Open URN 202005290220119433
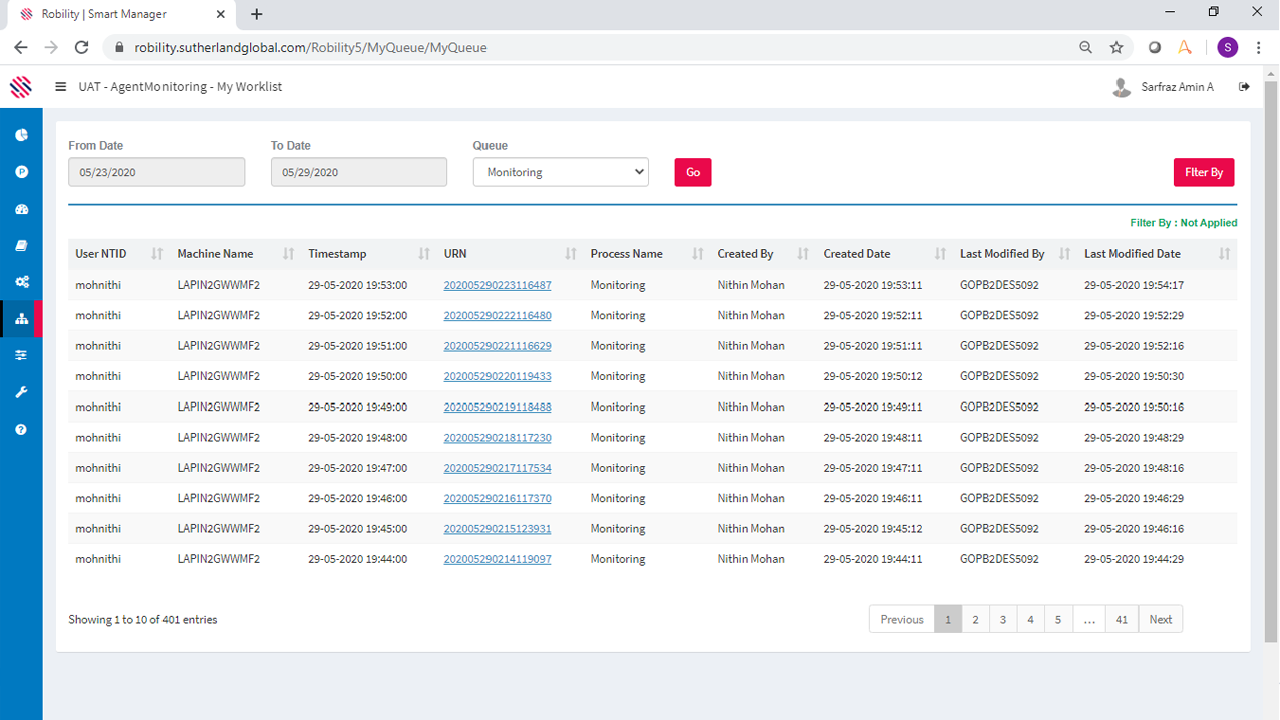 click(497, 376)
